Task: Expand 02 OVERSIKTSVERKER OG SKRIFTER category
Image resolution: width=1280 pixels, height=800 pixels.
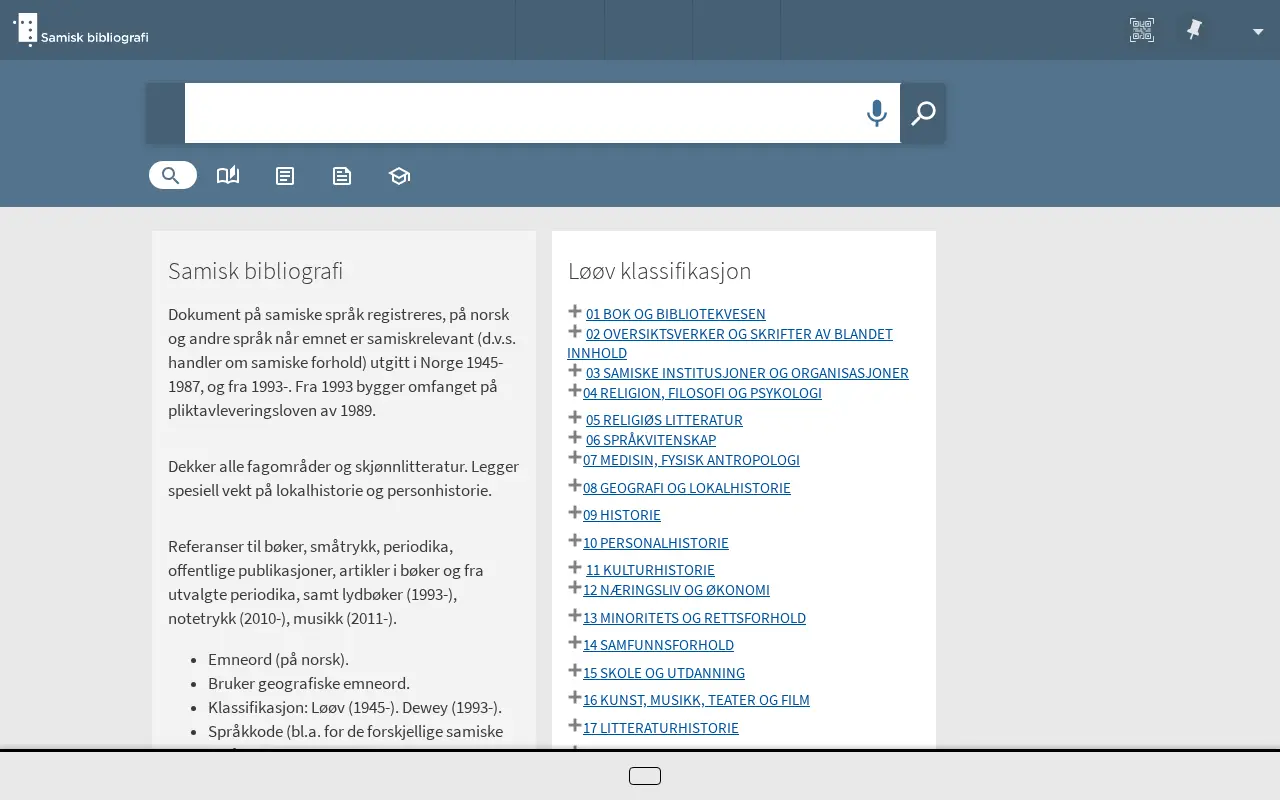Action: coord(575,331)
